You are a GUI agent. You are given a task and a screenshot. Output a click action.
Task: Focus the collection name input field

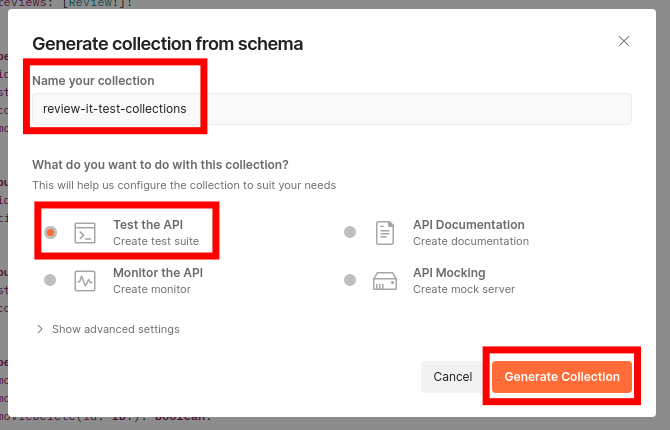[x=330, y=109]
